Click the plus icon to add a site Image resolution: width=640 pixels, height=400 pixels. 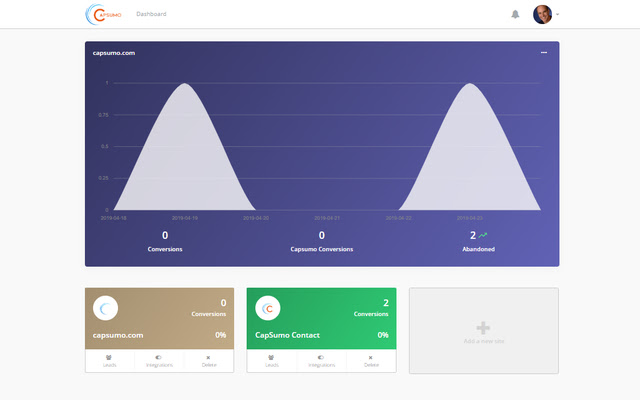coord(483,328)
